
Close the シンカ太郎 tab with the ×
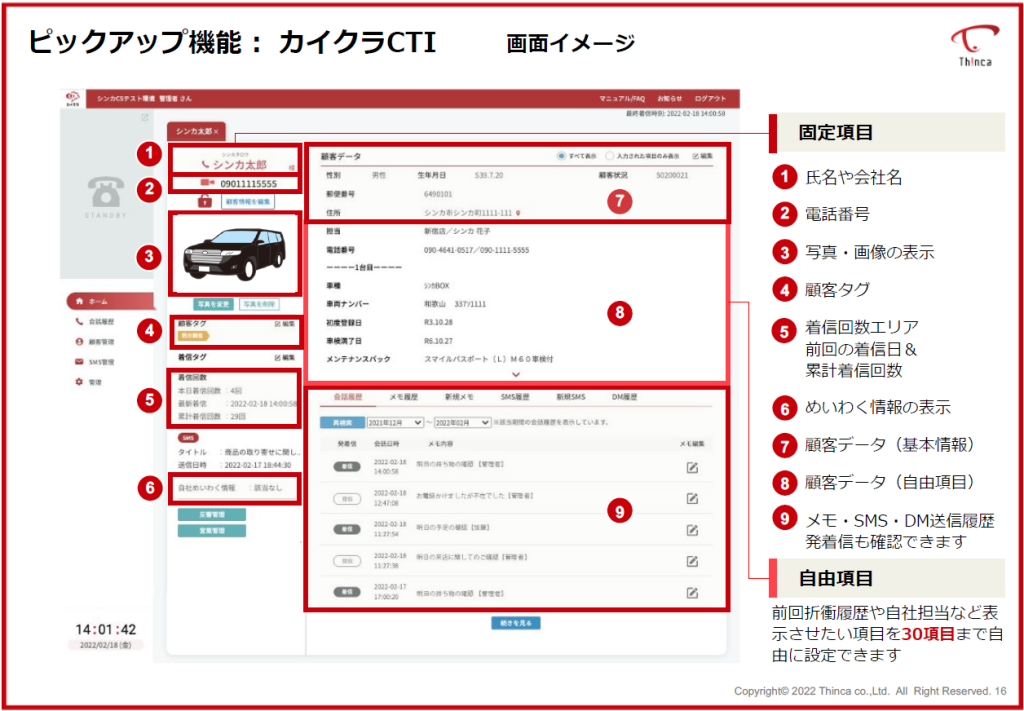click(216, 132)
